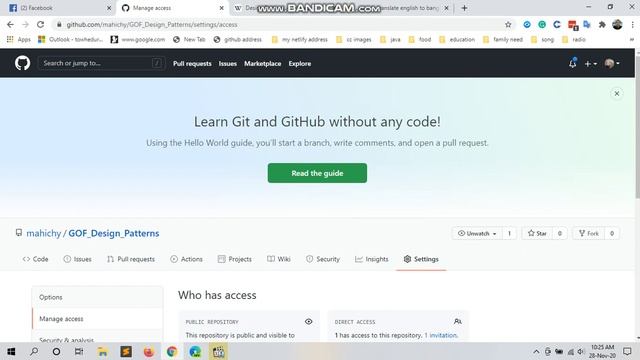Go back with browser back arrow
The width and height of the screenshot is (640, 360).
pyautogui.click(x=10, y=24)
